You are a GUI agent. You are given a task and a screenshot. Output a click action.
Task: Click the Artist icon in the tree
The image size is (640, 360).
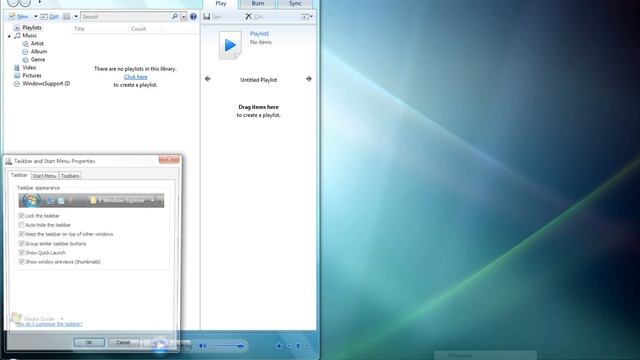click(25, 44)
